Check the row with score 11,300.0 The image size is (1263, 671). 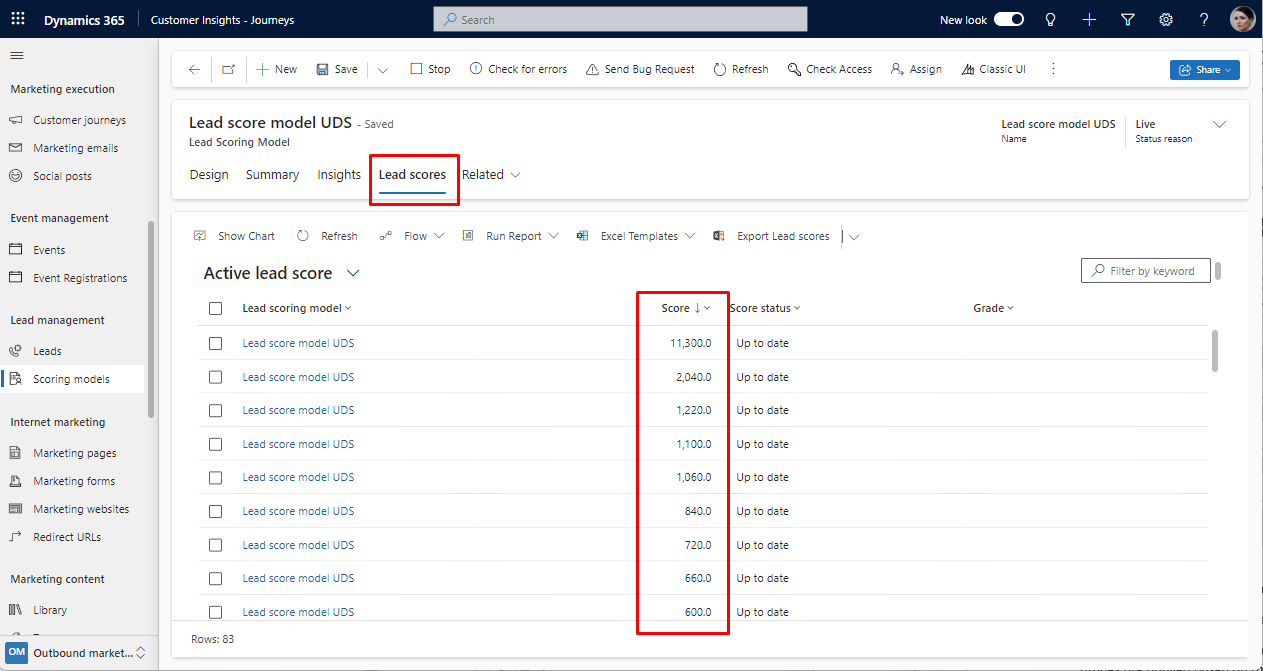(215, 343)
